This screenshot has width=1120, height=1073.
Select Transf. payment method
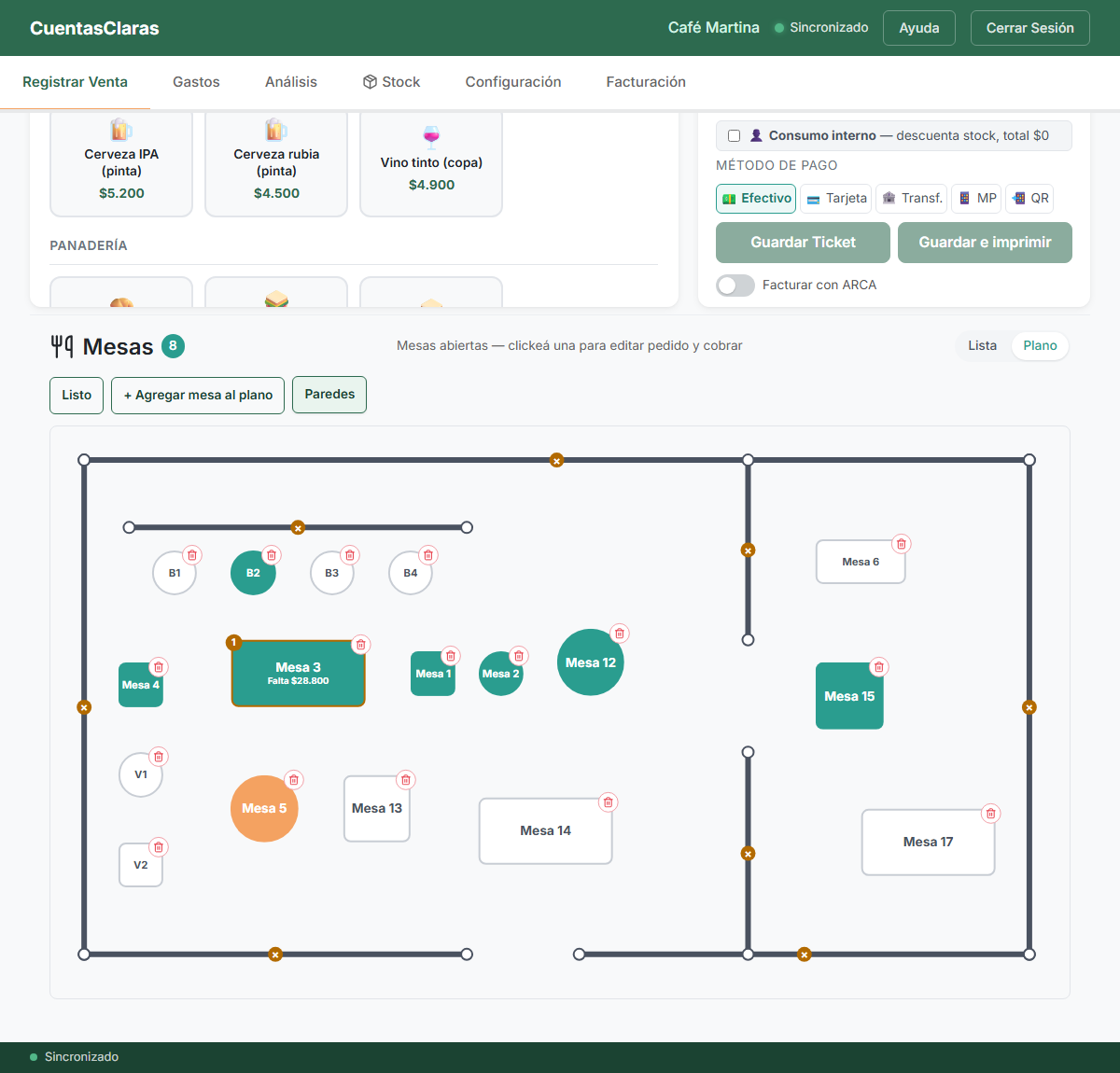click(x=912, y=198)
